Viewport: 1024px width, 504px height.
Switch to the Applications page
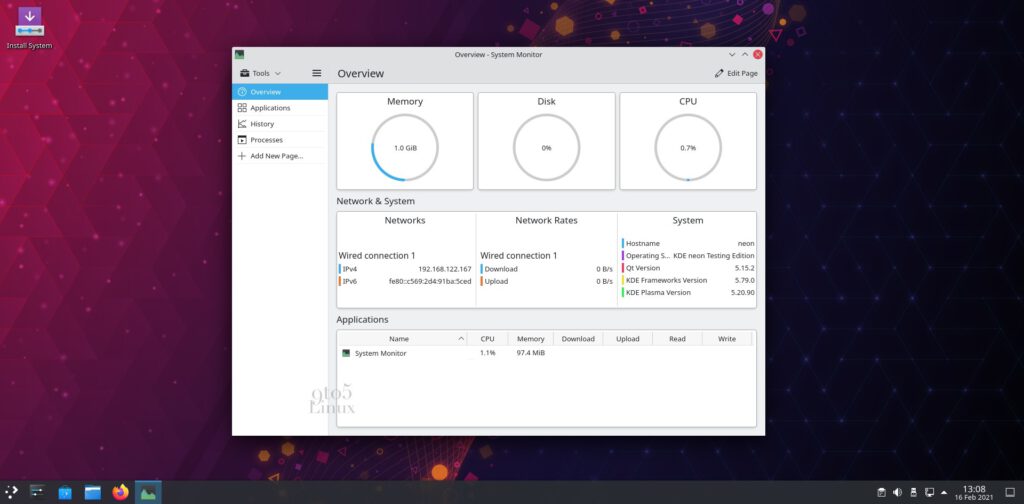point(270,108)
